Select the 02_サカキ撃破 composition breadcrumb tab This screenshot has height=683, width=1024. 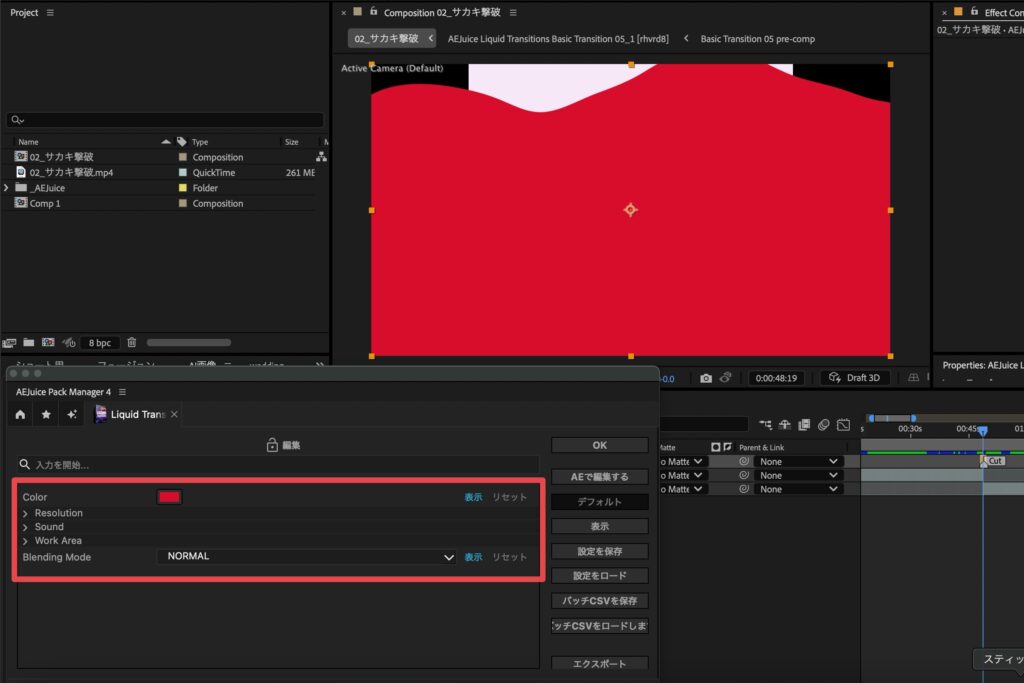click(386, 39)
